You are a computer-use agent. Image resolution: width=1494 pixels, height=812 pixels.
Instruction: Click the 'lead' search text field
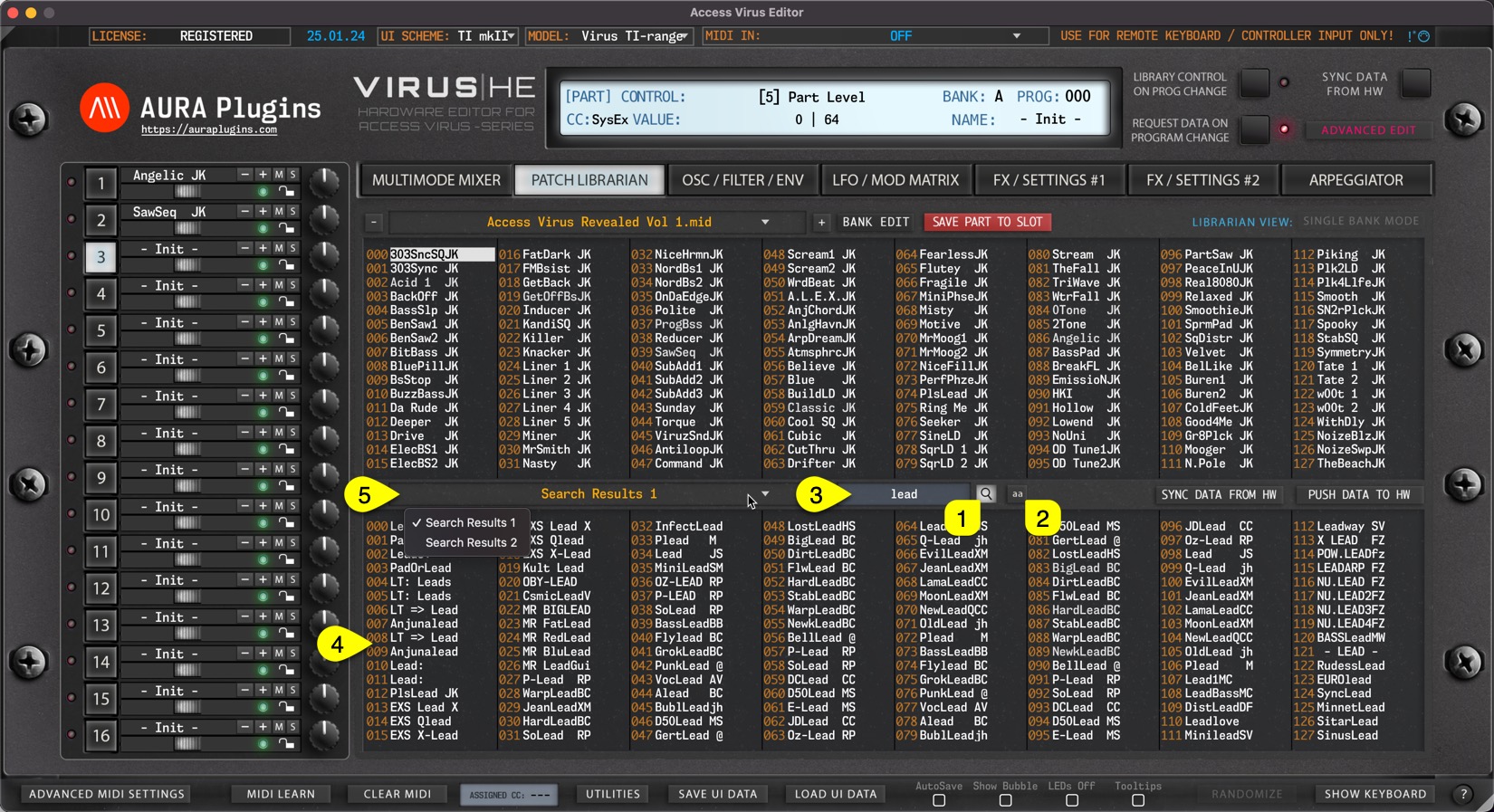[x=904, y=494]
